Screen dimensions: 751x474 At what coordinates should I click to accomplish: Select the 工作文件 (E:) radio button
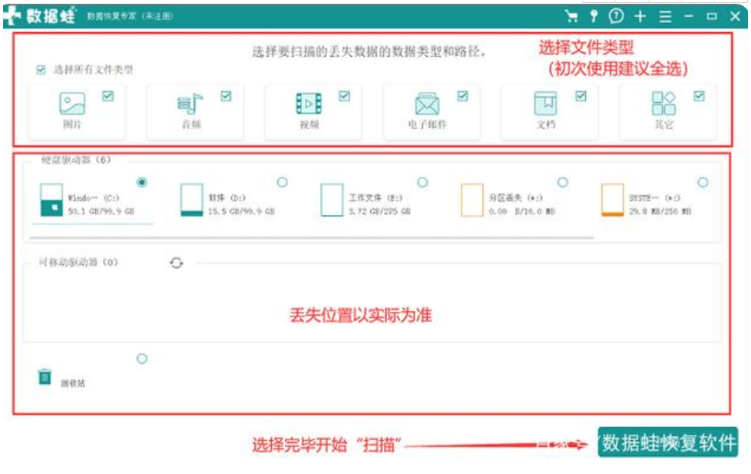[x=422, y=182]
